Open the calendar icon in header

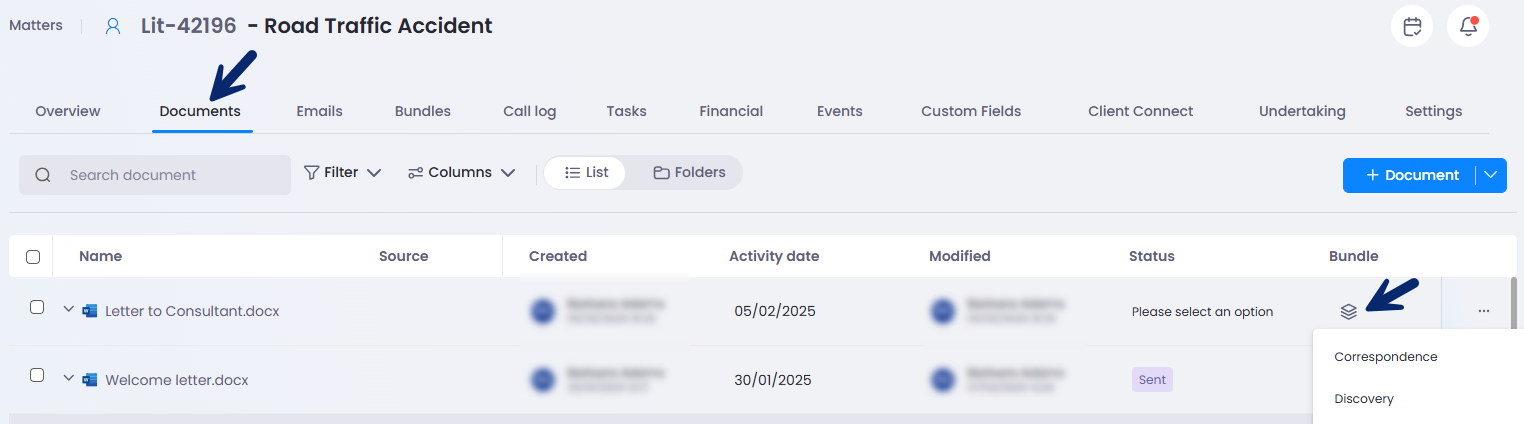1412,27
